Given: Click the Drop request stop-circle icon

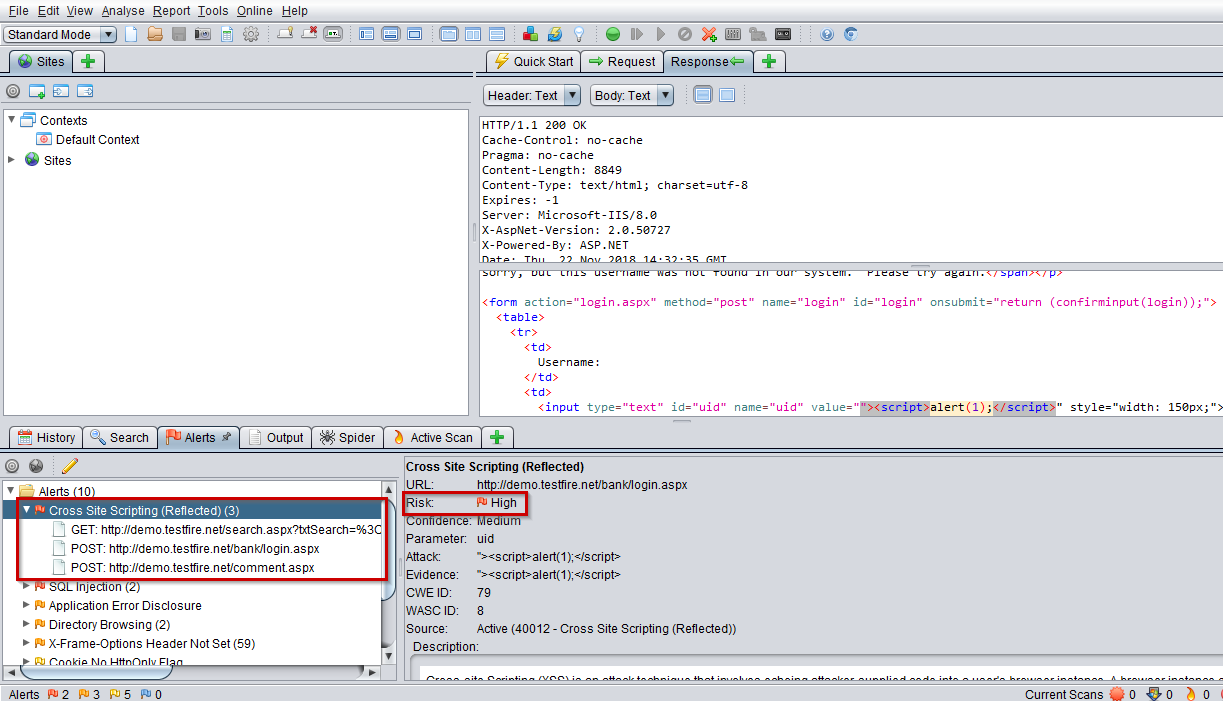Looking at the screenshot, I should click(x=684, y=34).
